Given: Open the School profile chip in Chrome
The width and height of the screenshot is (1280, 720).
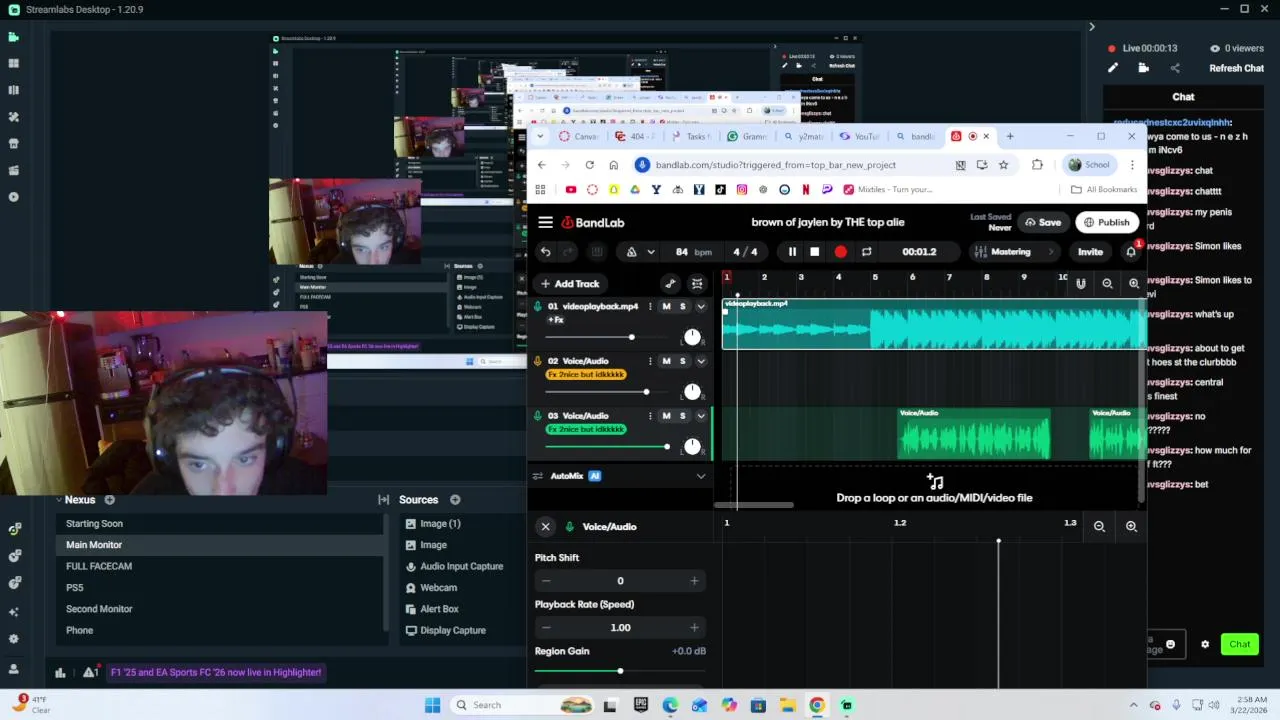Looking at the screenshot, I should coord(1089,165).
